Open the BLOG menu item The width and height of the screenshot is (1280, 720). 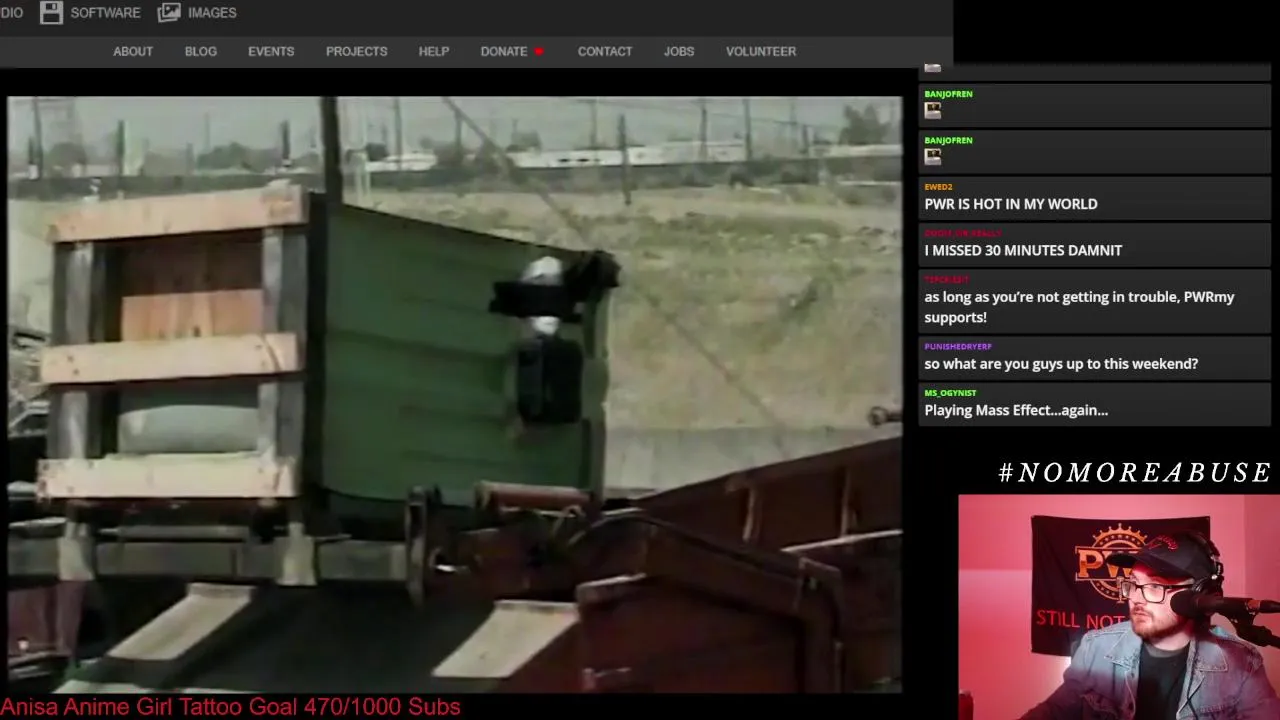pos(201,51)
